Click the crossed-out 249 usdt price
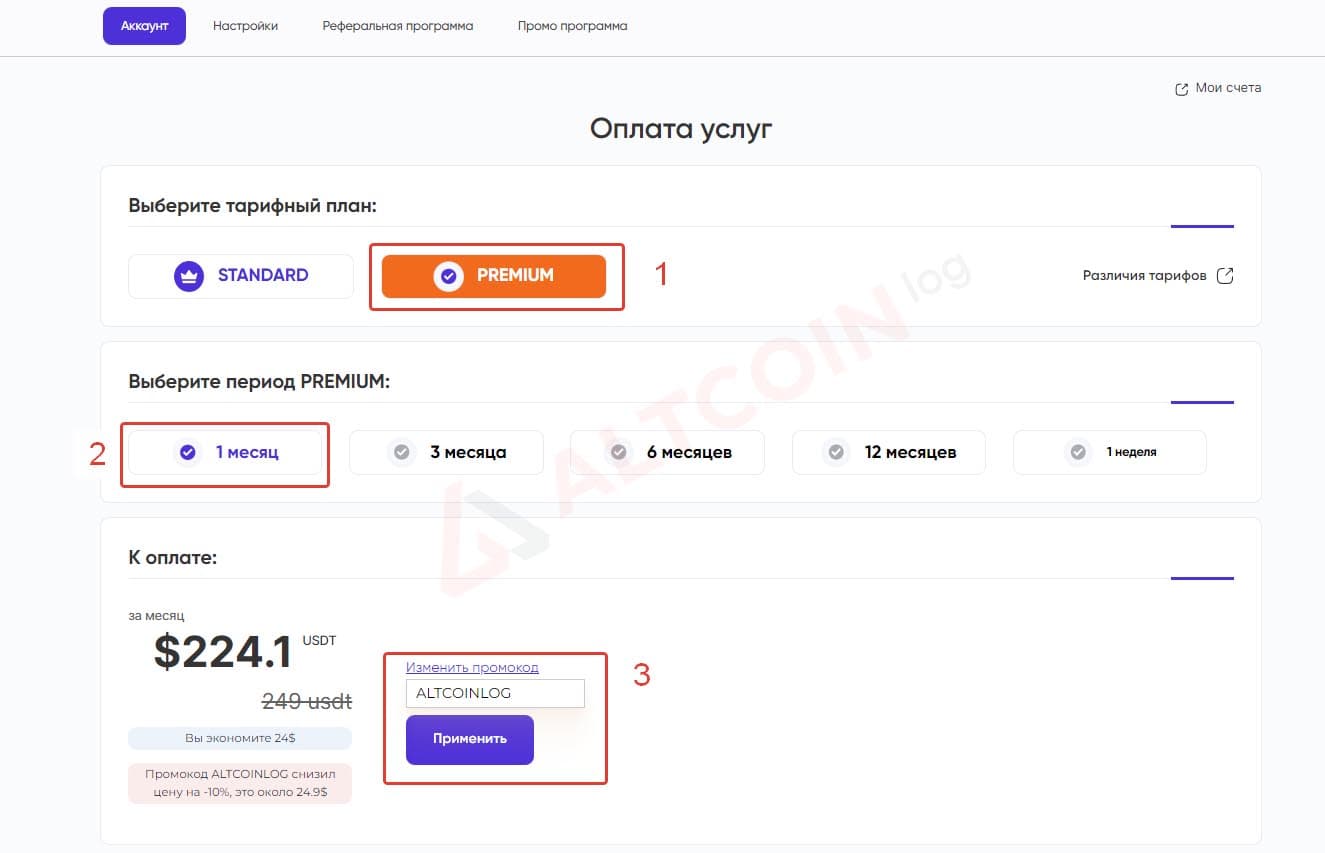 click(307, 701)
